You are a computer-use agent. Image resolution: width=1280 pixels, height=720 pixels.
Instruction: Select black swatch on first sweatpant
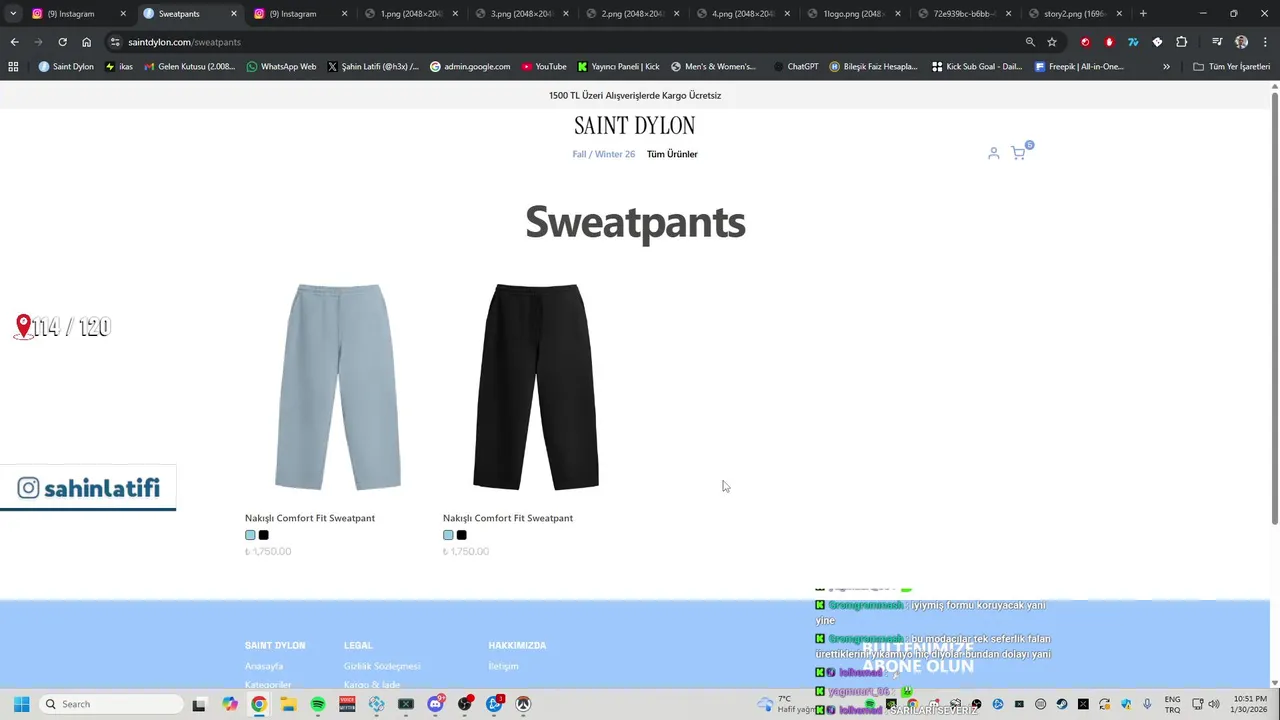[x=264, y=535]
